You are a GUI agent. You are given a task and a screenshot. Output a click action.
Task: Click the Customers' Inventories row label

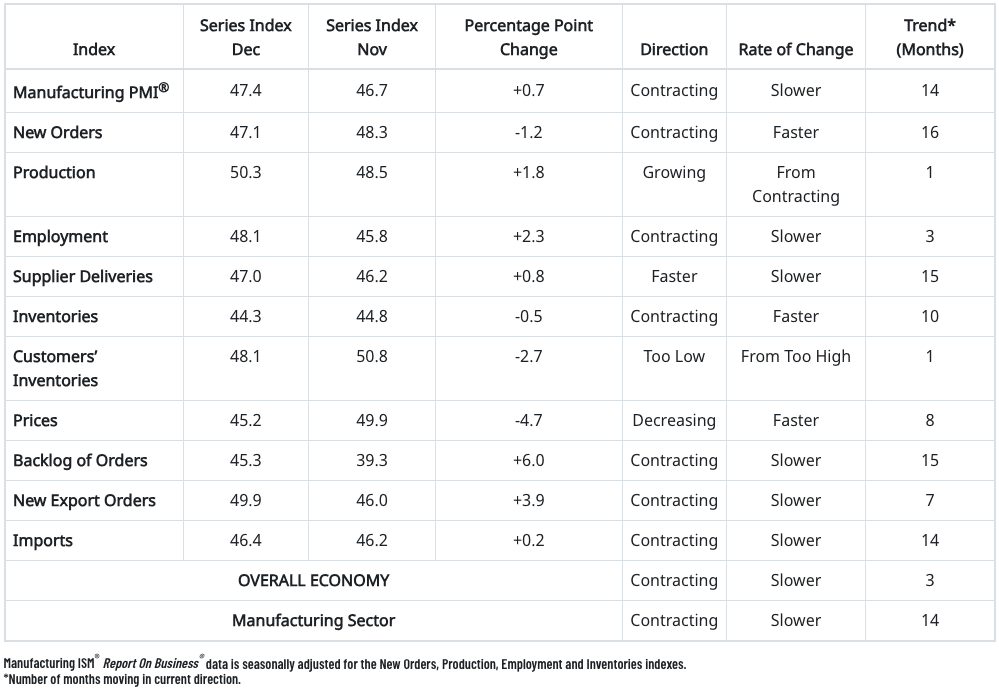coord(55,368)
